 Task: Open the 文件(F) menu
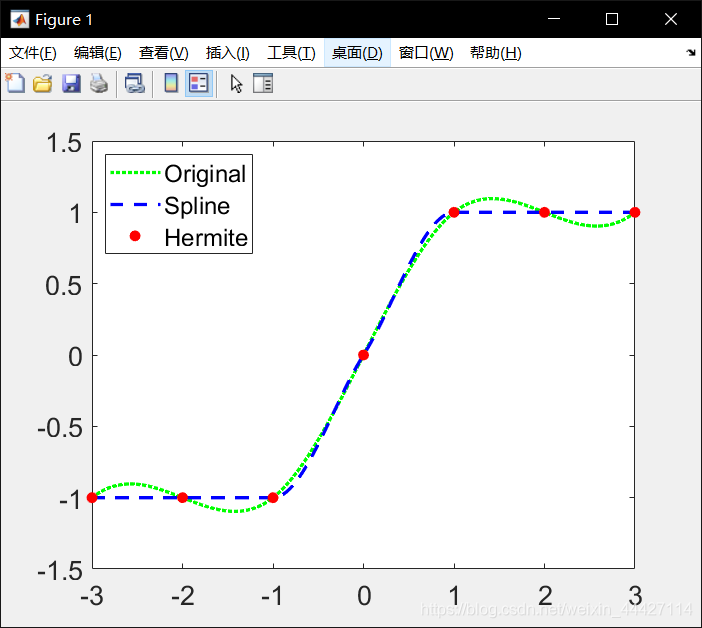pos(33,53)
